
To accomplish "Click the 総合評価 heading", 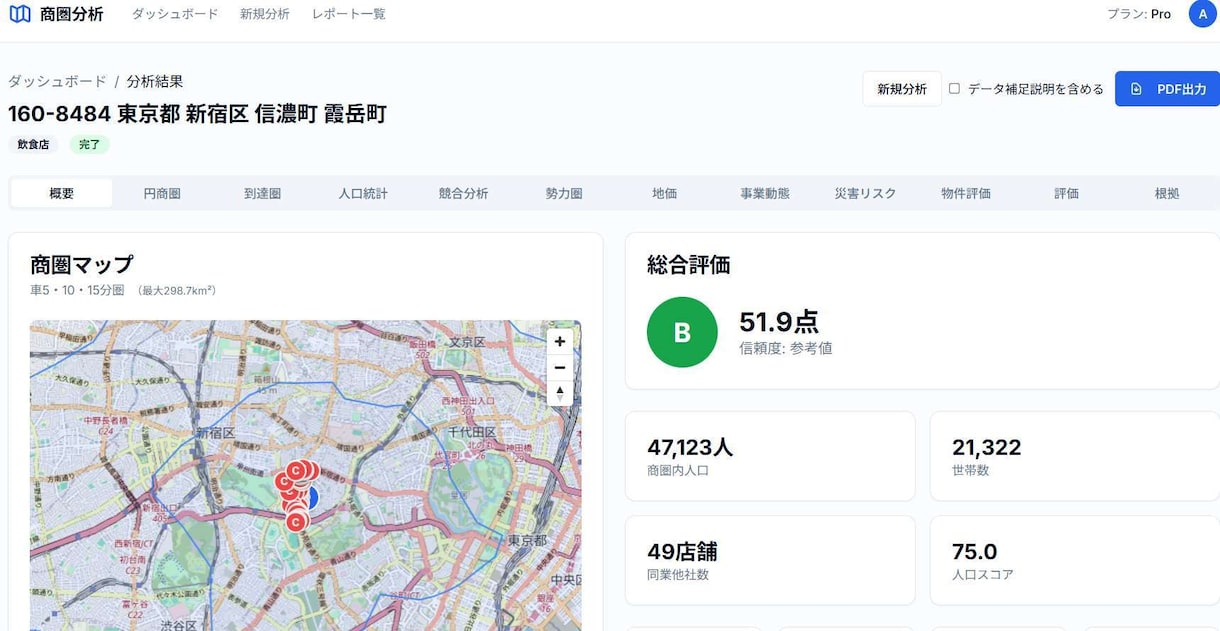I will [688, 264].
